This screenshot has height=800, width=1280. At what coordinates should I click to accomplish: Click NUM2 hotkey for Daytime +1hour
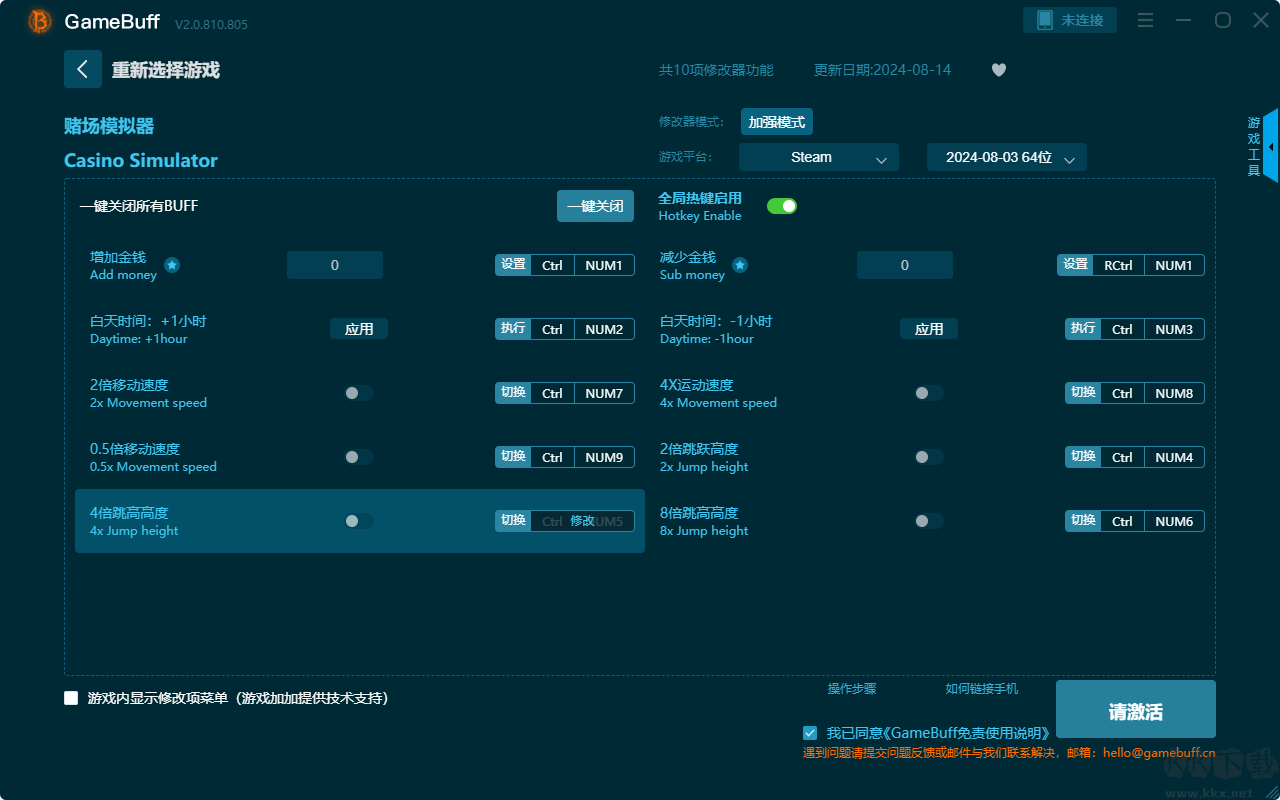[x=604, y=329]
